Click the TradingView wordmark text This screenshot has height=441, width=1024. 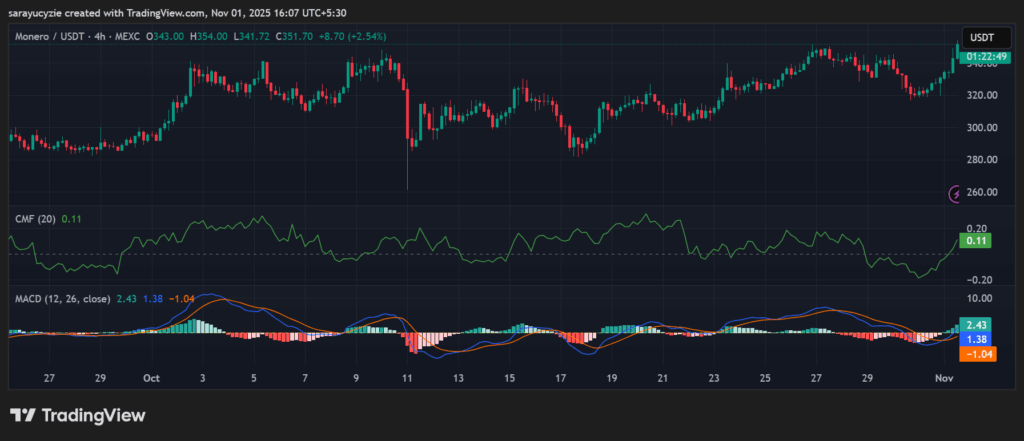coord(92,415)
